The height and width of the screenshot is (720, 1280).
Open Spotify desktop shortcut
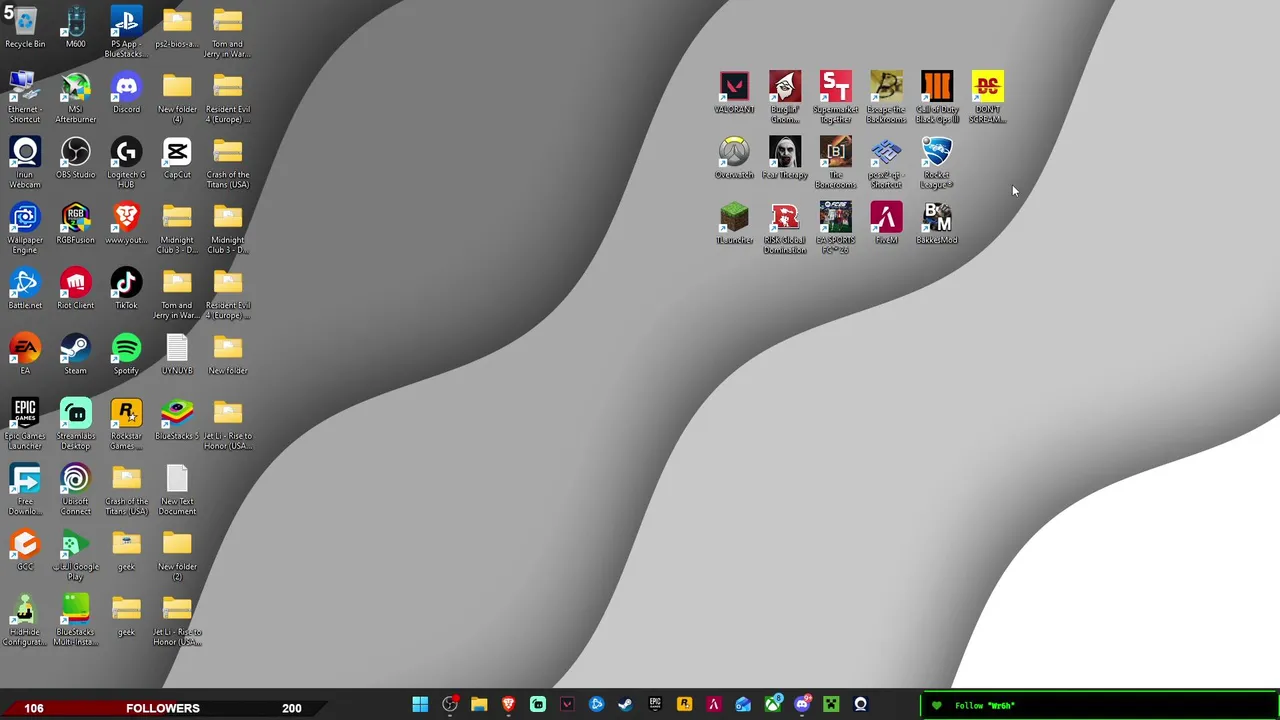pyautogui.click(x=126, y=355)
